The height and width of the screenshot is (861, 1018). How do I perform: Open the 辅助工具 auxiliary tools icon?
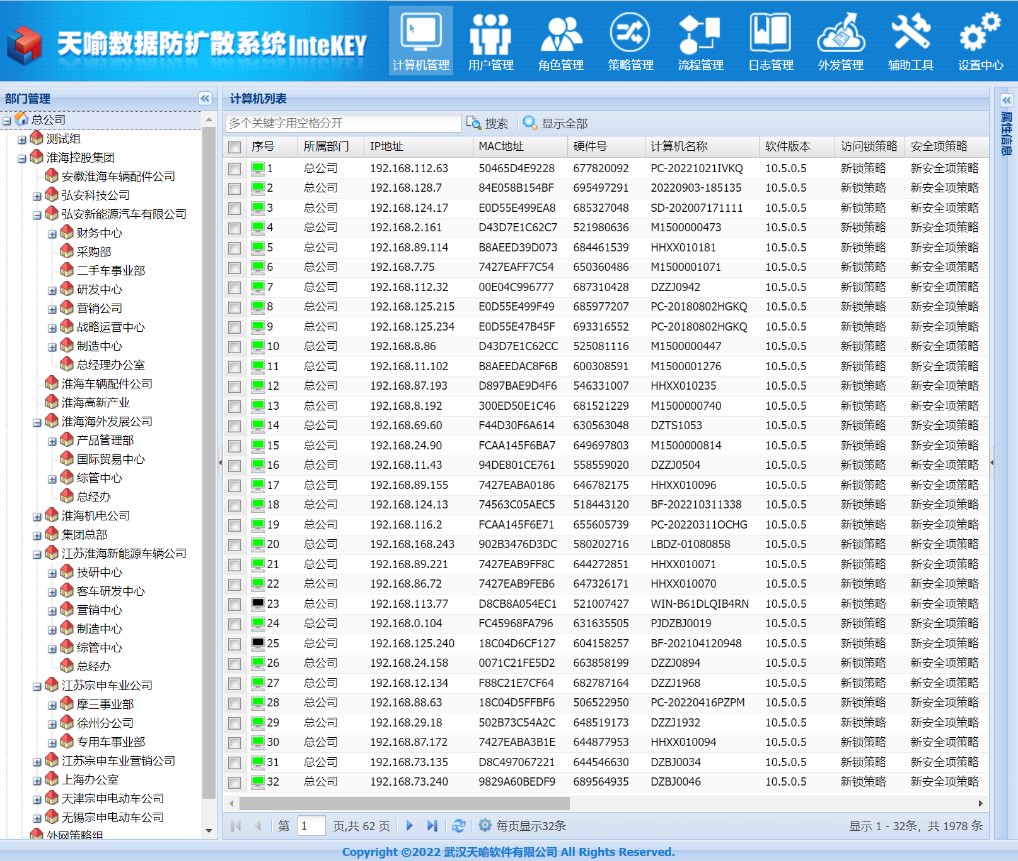pos(910,41)
